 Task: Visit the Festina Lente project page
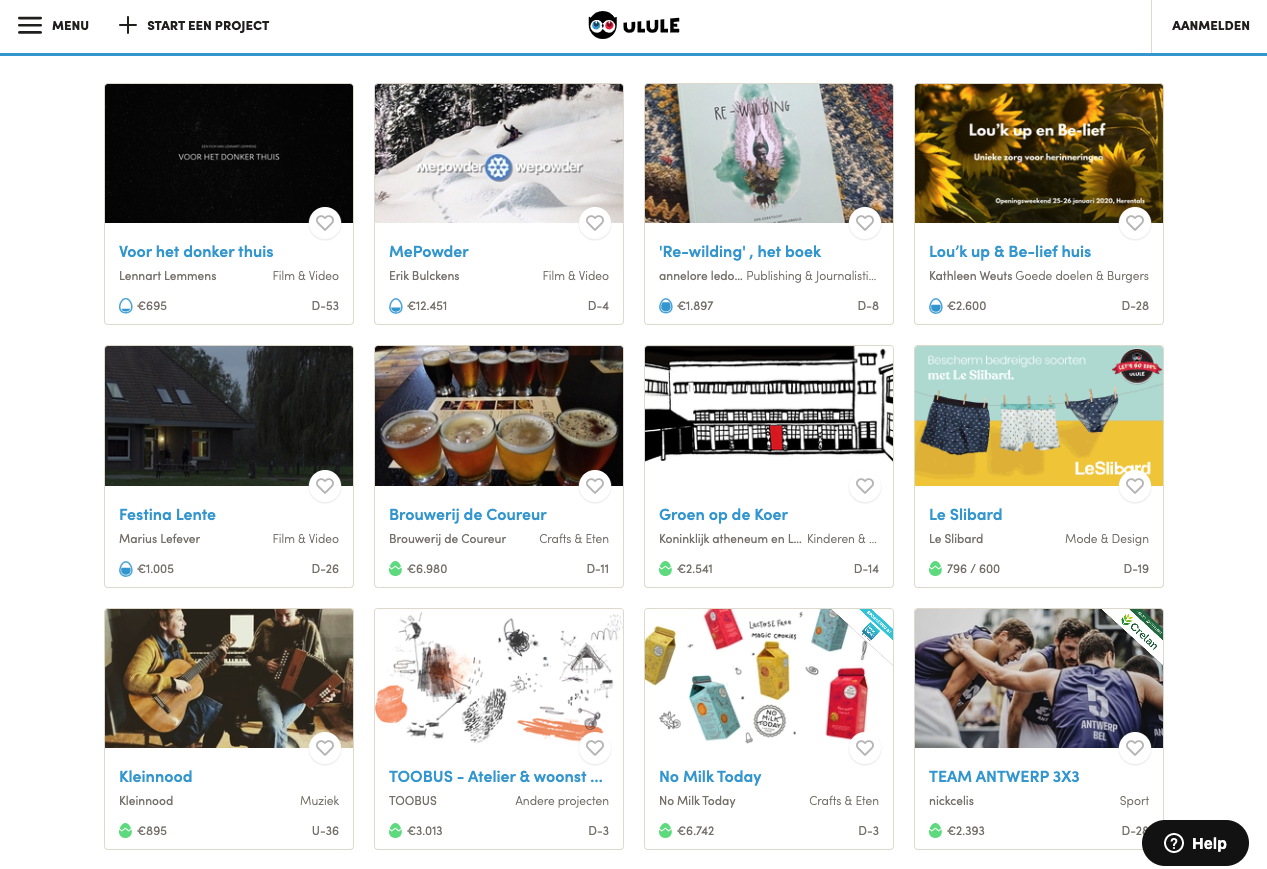(167, 515)
